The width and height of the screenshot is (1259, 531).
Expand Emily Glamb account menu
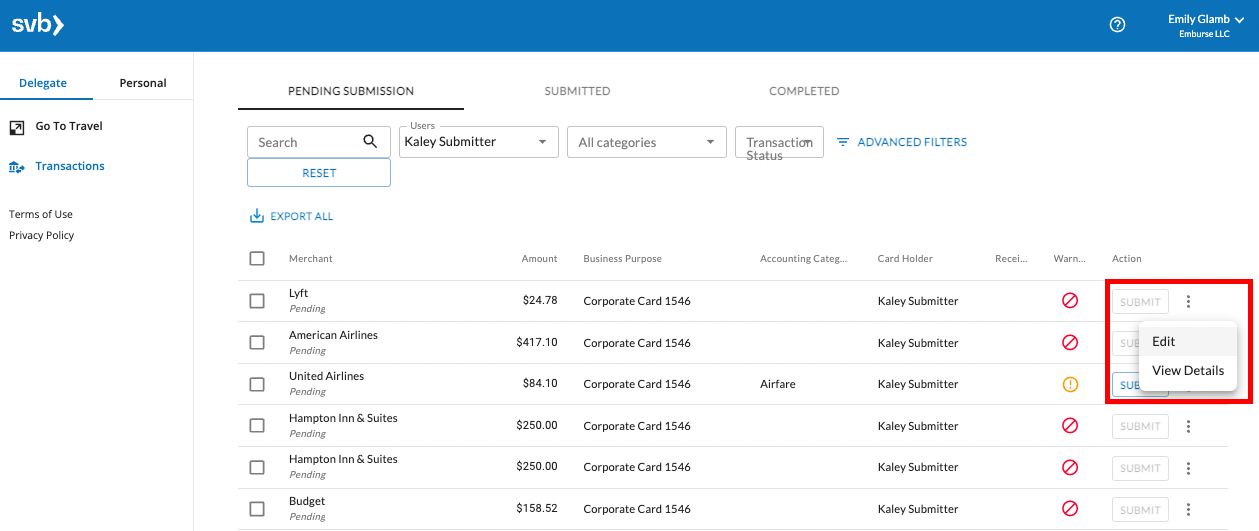pos(1205,26)
